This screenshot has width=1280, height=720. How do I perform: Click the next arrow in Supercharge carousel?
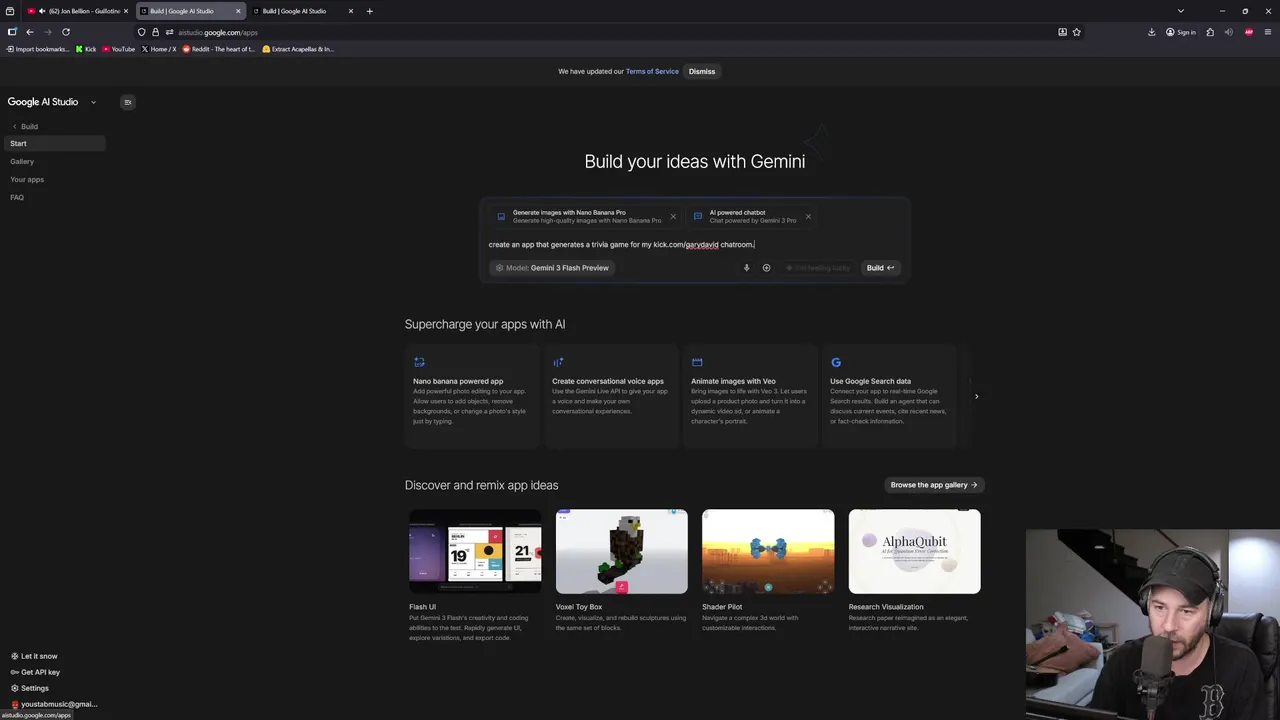click(x=976, y=397)
